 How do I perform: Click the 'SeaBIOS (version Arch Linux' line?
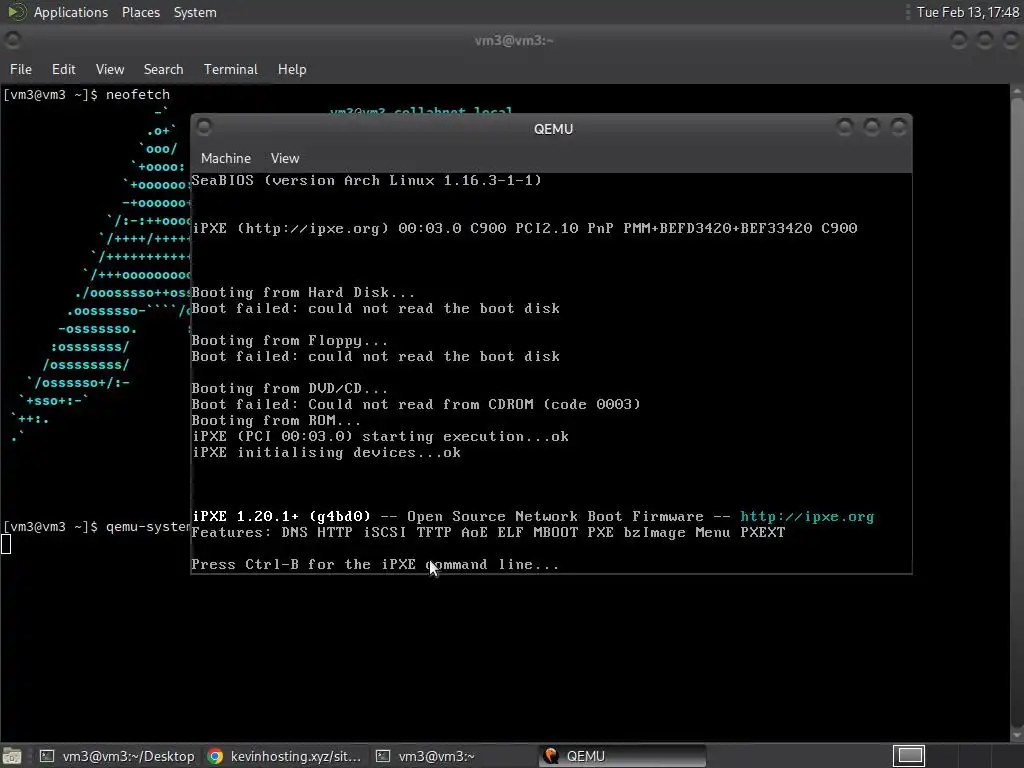pos(366,180)
